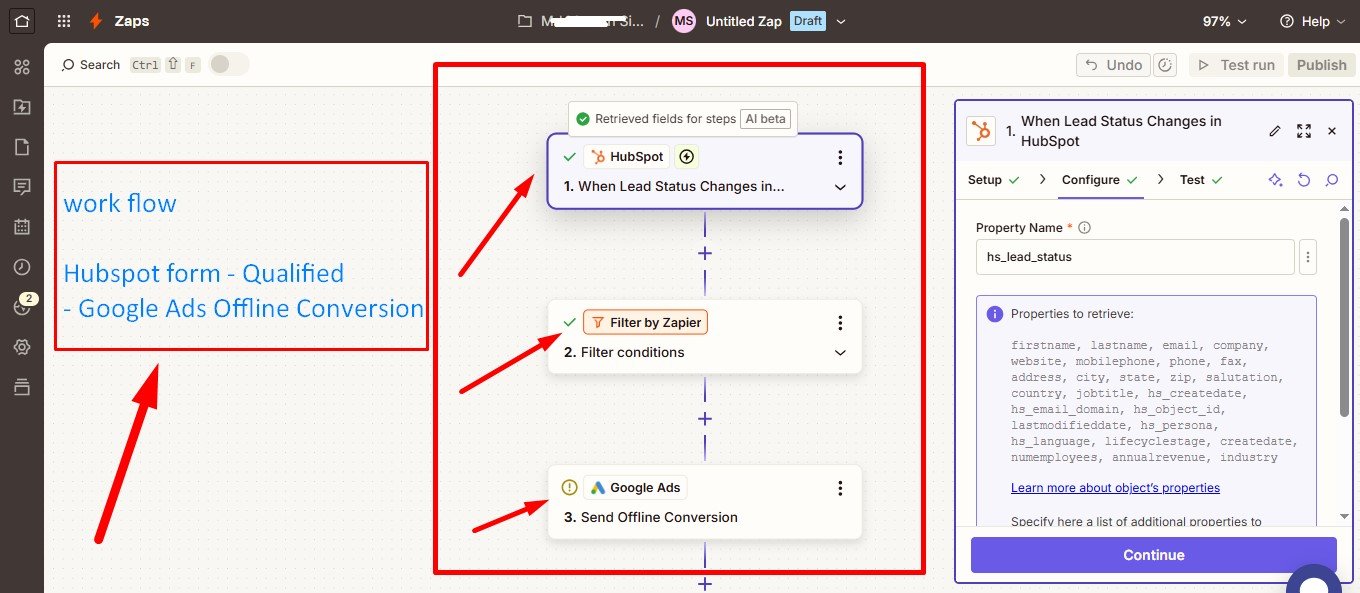Click the Untitled Zap title
This screenshot has width=1360, height=593.
pos(743,21)
